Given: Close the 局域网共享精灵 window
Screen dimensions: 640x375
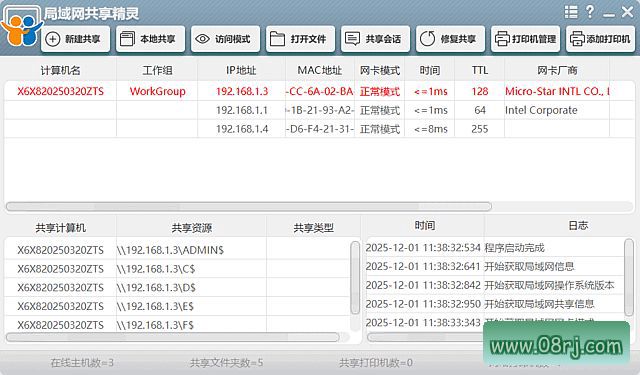Looking at the screenshot, I should pyautogui.click(x=627, y=12).
